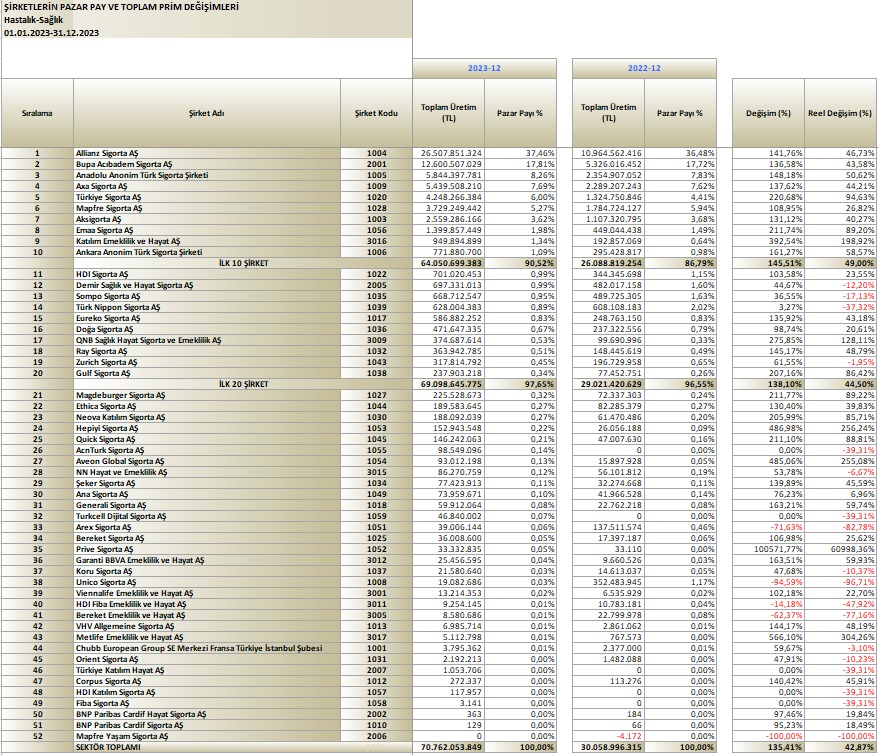Viewport: 878px width, 755px height.
Task: Click the Gulf Sigorta AŞ cell
Action: [207, 373]
